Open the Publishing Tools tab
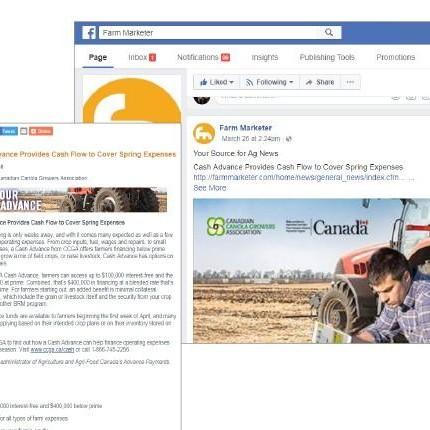This screenshot has height=430, width=430. [x=327, y=57]
